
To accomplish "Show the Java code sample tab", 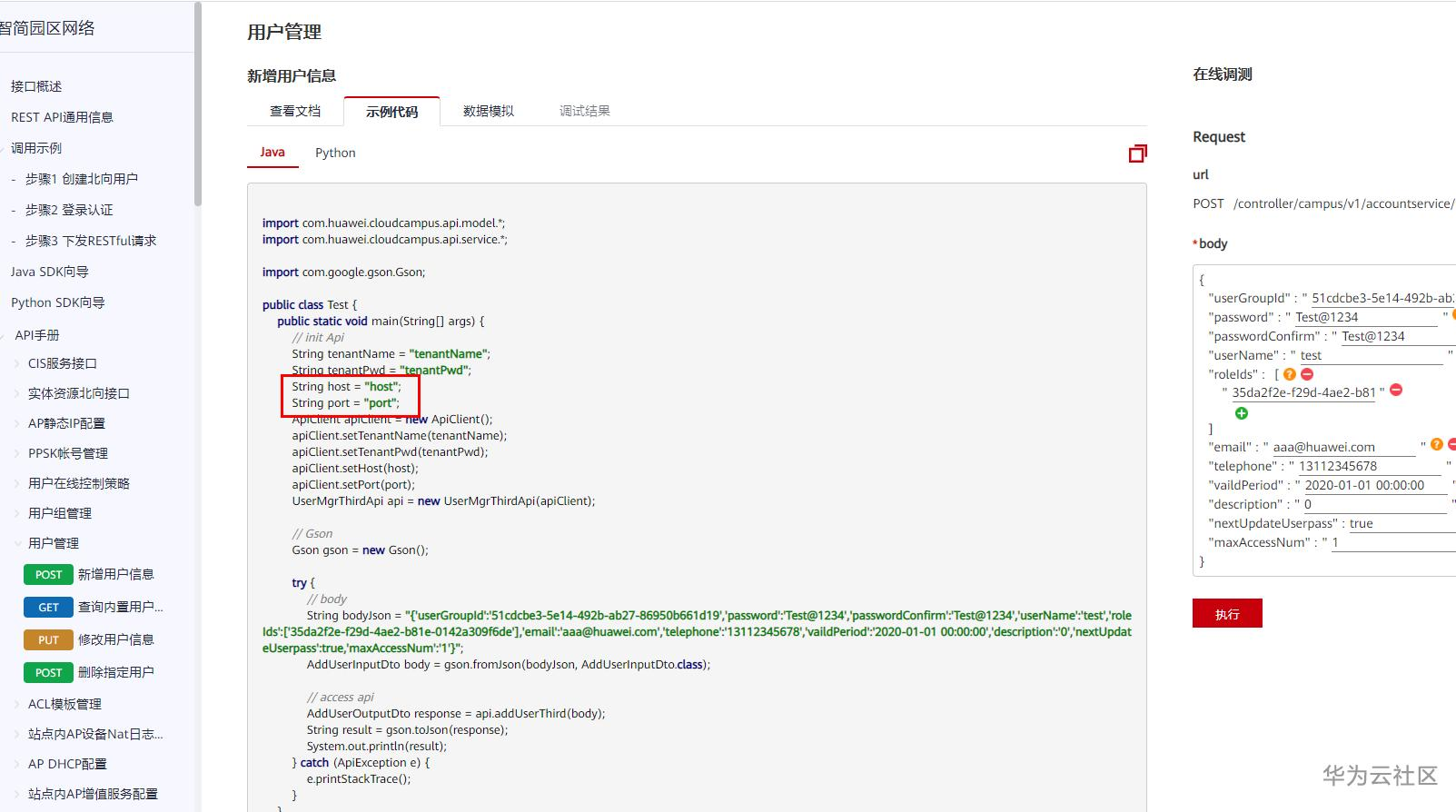I will (272, 153).
